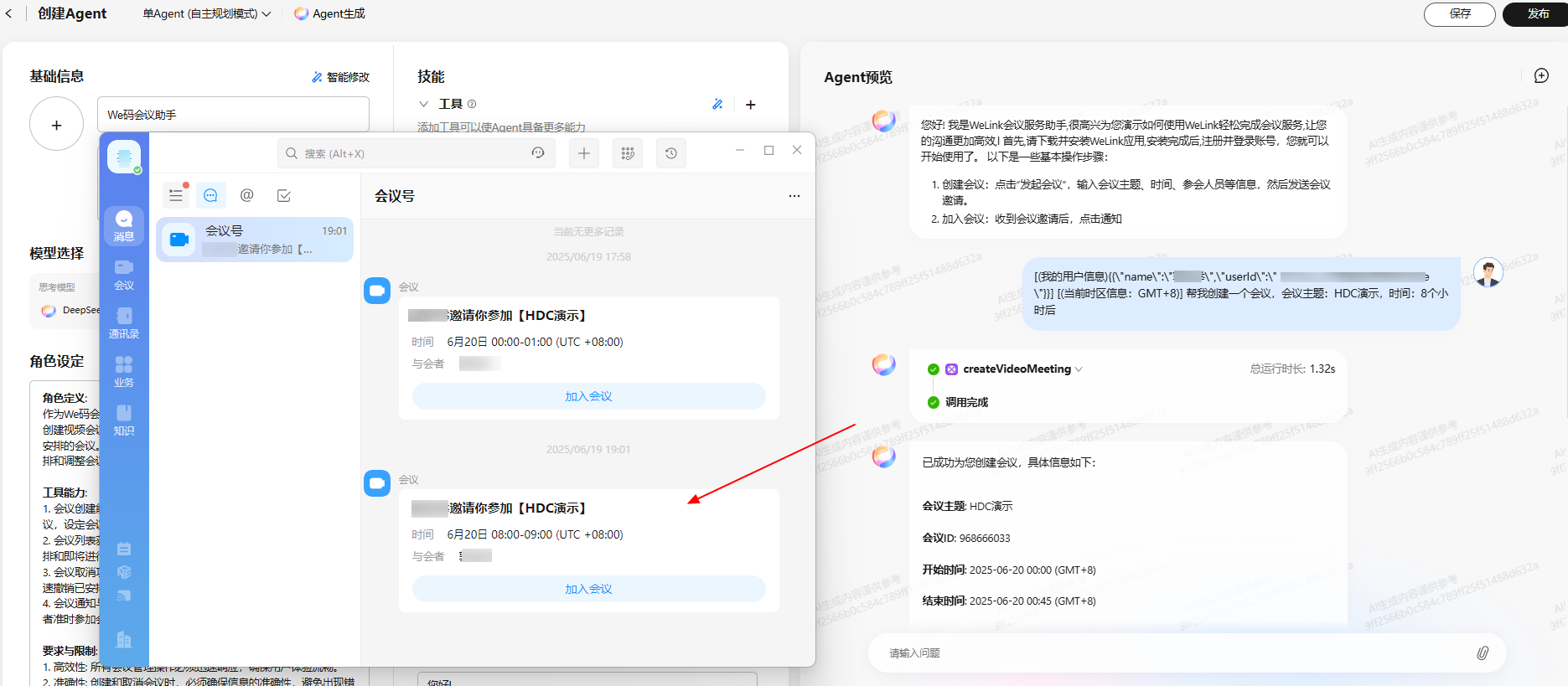Open the dial pad in WeLink toolbar
This screenshot has height=686, width=1568.
tap(628, 153)
